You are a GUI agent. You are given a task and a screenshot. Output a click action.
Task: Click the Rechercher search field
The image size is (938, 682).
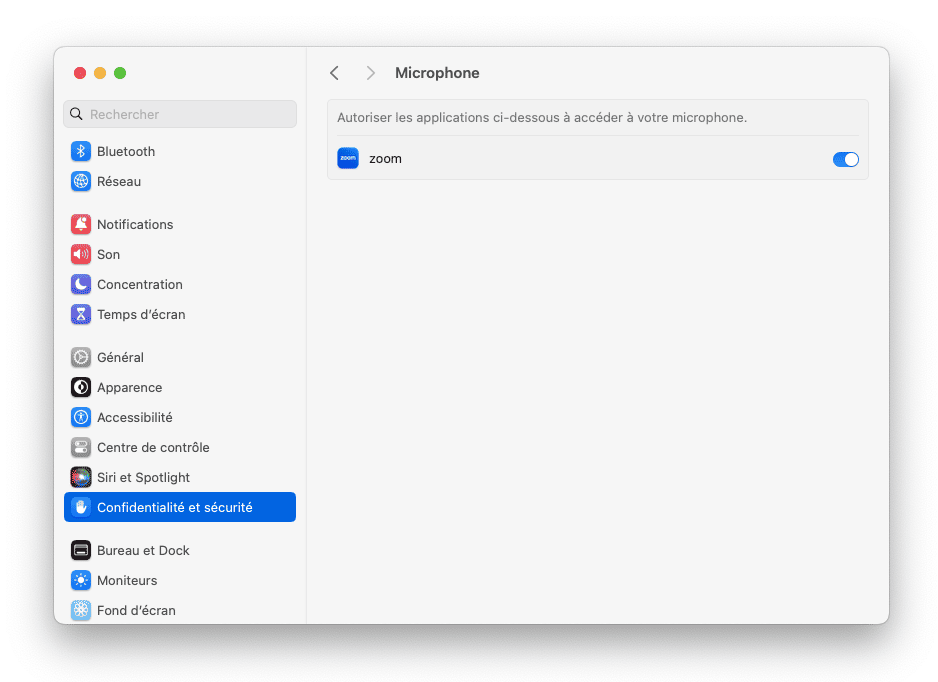click(x=179, y=114)
